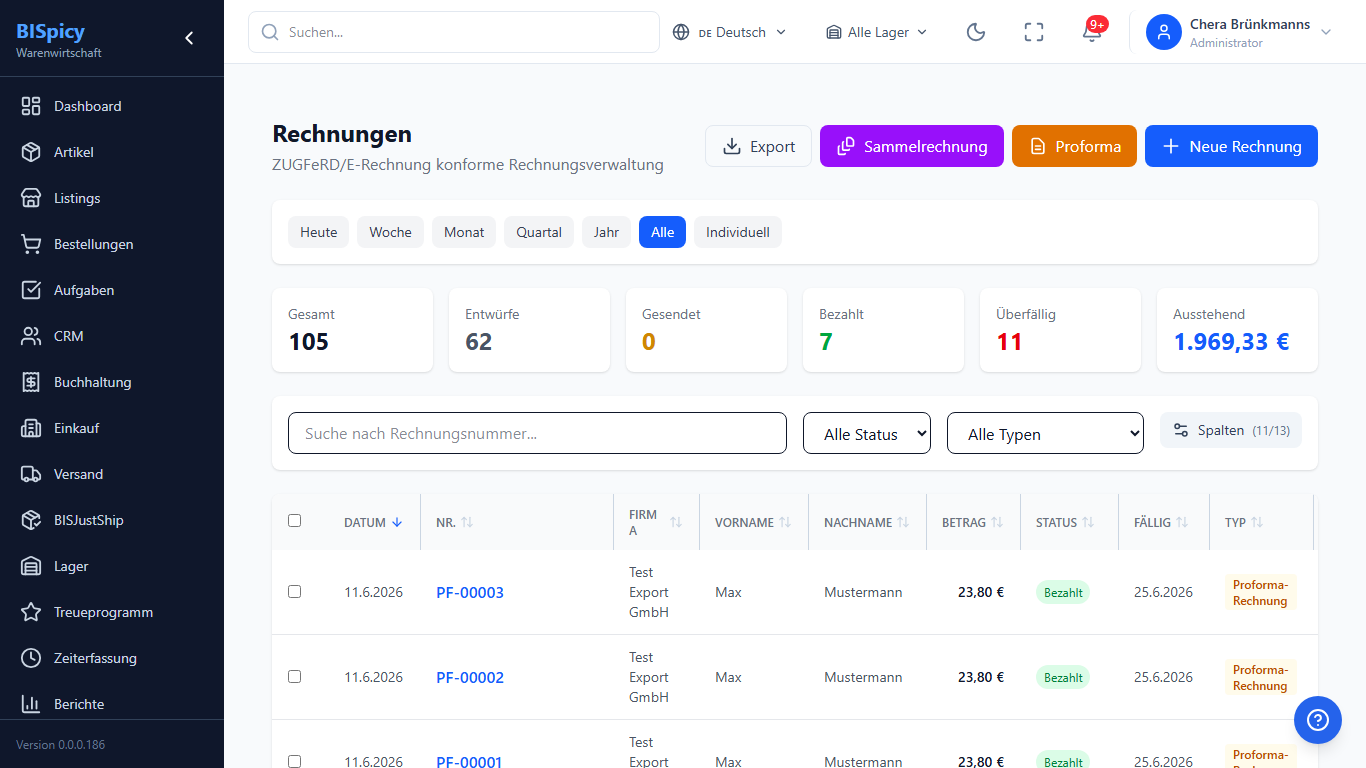Screen dimensions: 1366x768
Task: Click the Listings storefront icon
Action: click(31, 198)
